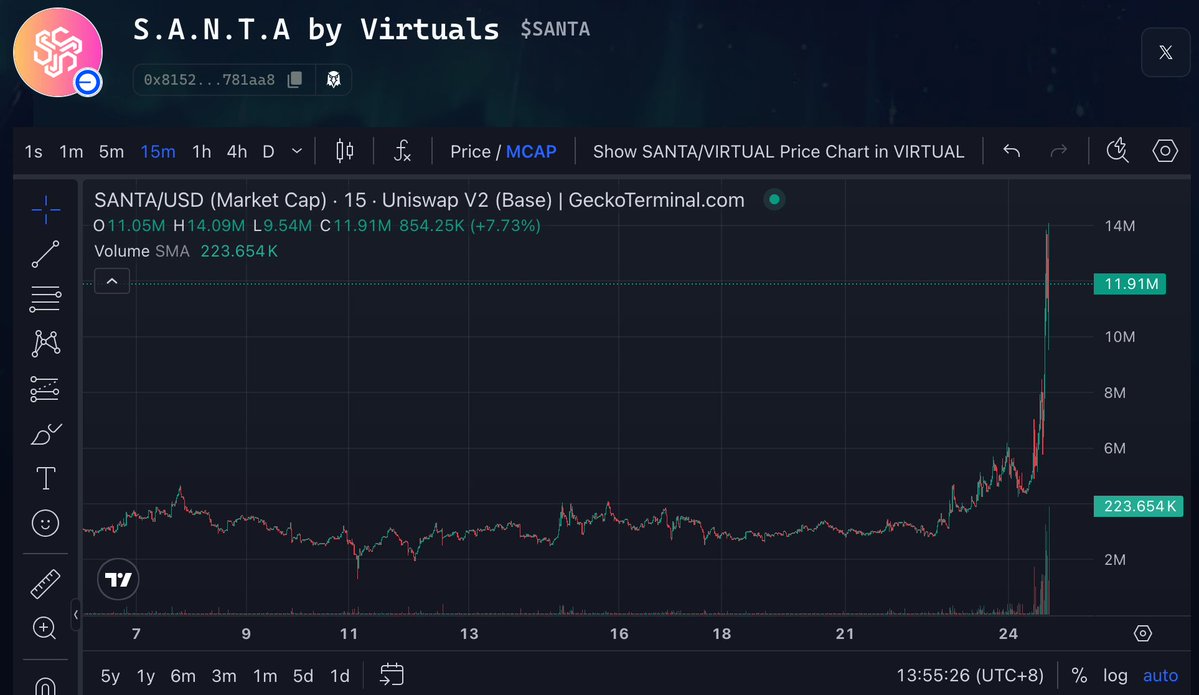Toggle log scale on price axis
Screen dimensions: 1199x695
point(1115,676)
